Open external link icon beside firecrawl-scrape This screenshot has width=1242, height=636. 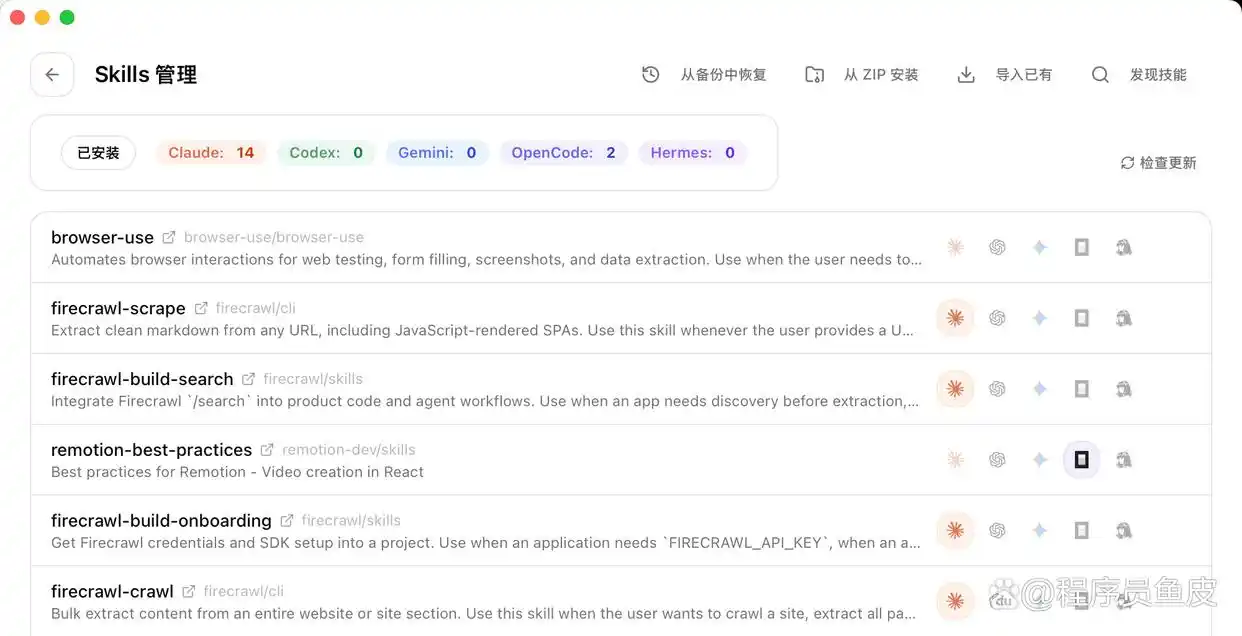[201, 308]
